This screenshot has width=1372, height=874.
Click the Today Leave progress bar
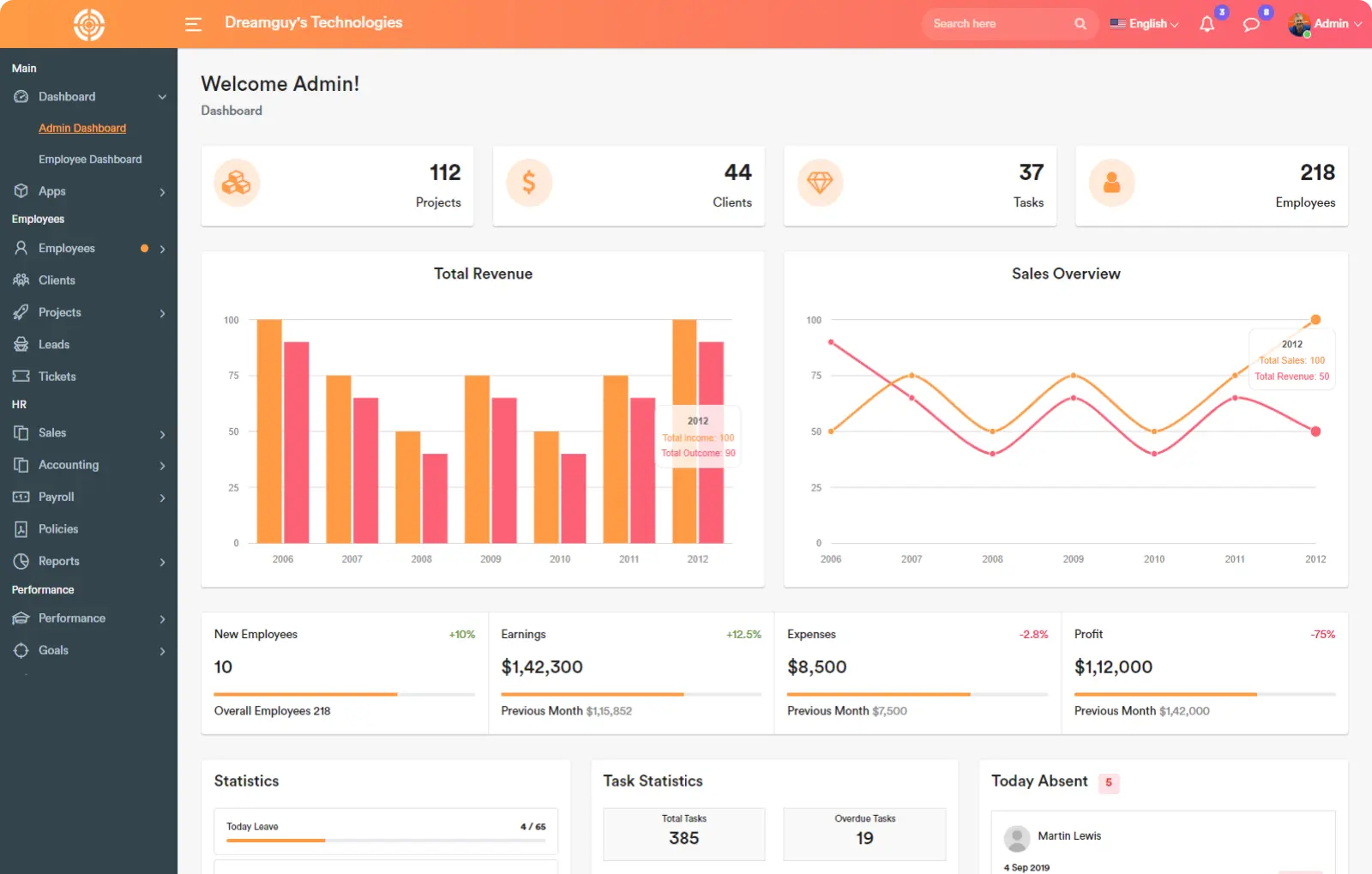(386, 841)
